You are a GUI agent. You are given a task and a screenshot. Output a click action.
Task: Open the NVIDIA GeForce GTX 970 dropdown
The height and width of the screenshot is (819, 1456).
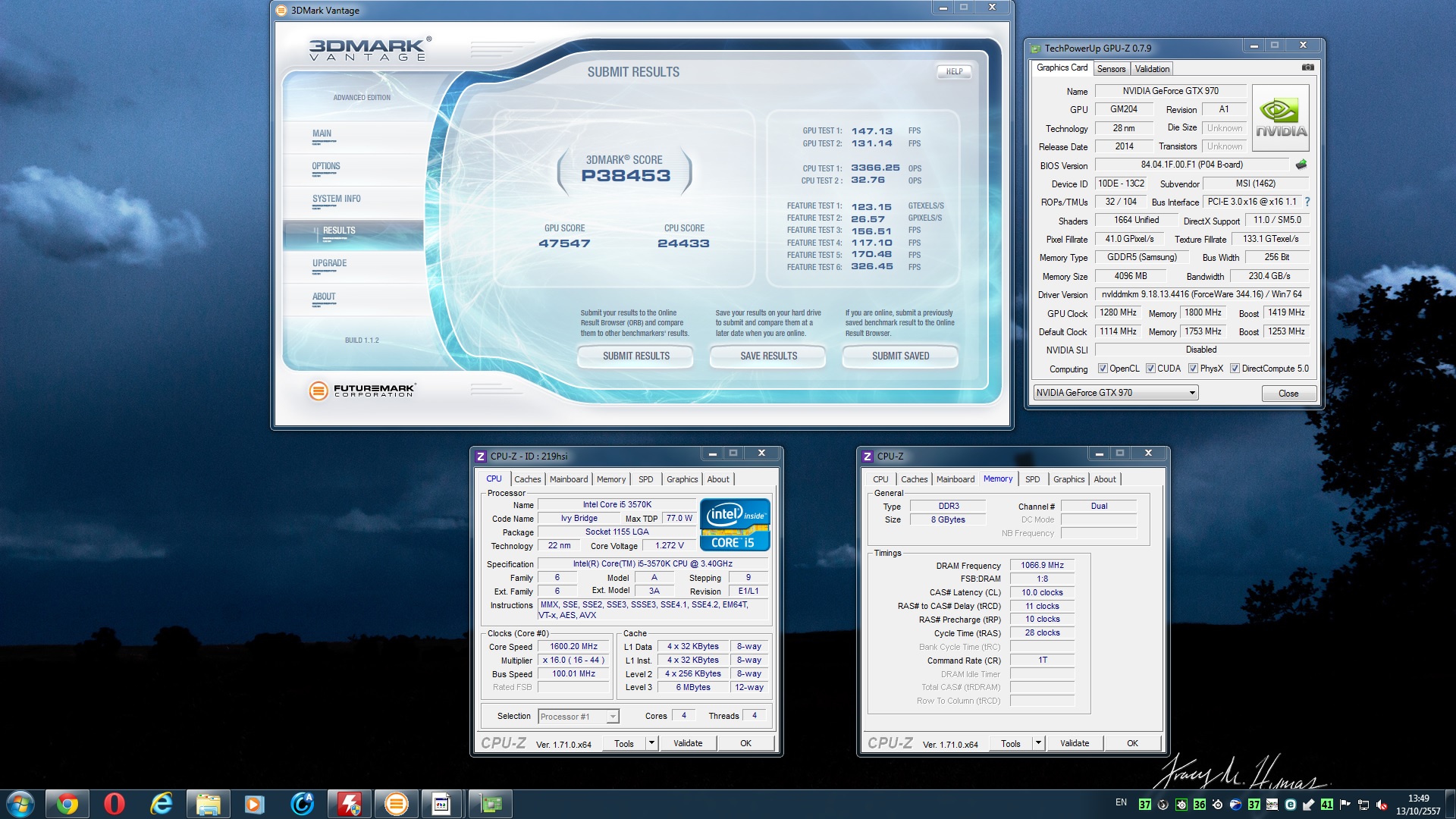click(1192, 393)
